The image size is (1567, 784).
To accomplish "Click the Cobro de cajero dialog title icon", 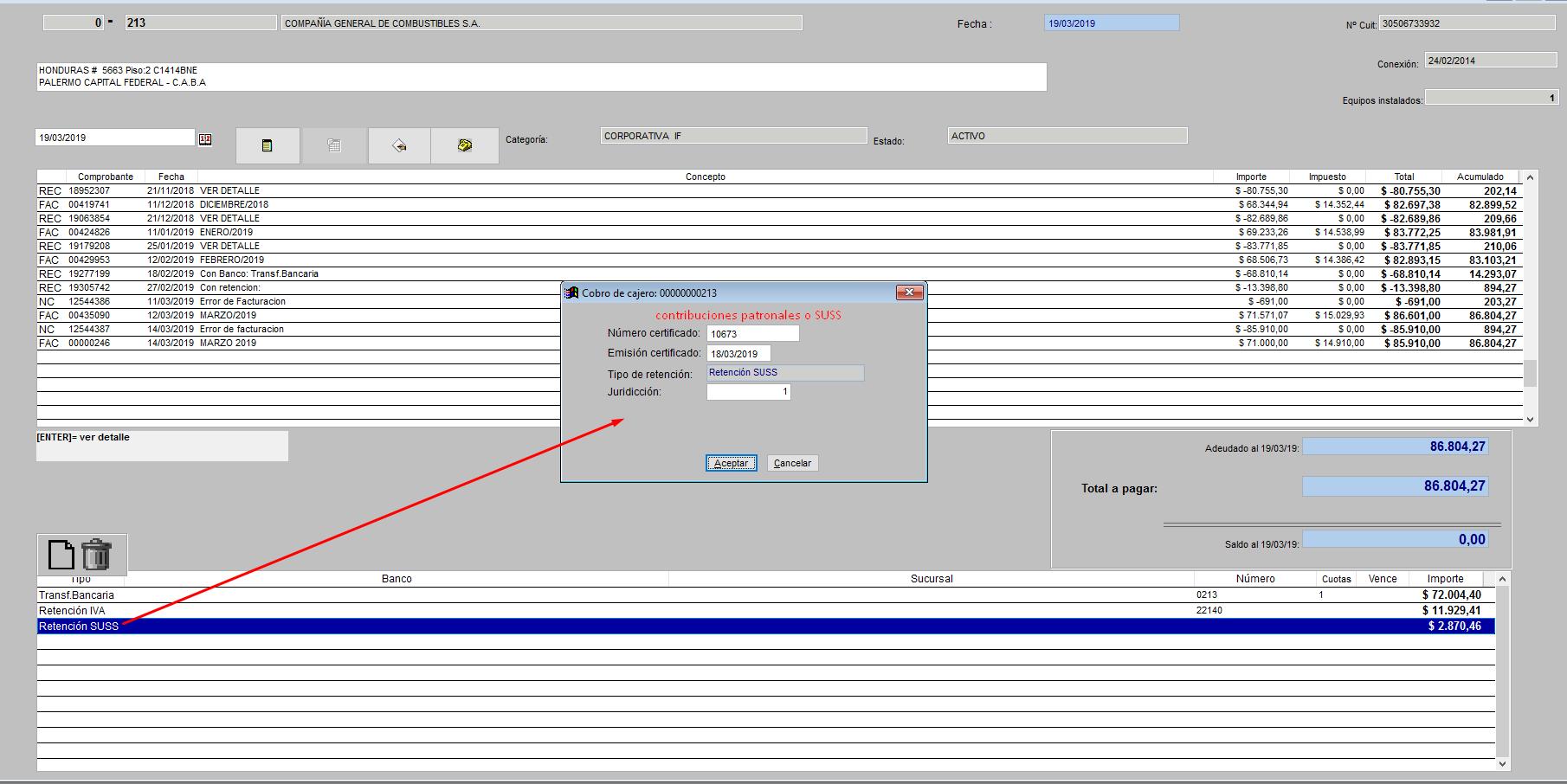I will point(571,293).
